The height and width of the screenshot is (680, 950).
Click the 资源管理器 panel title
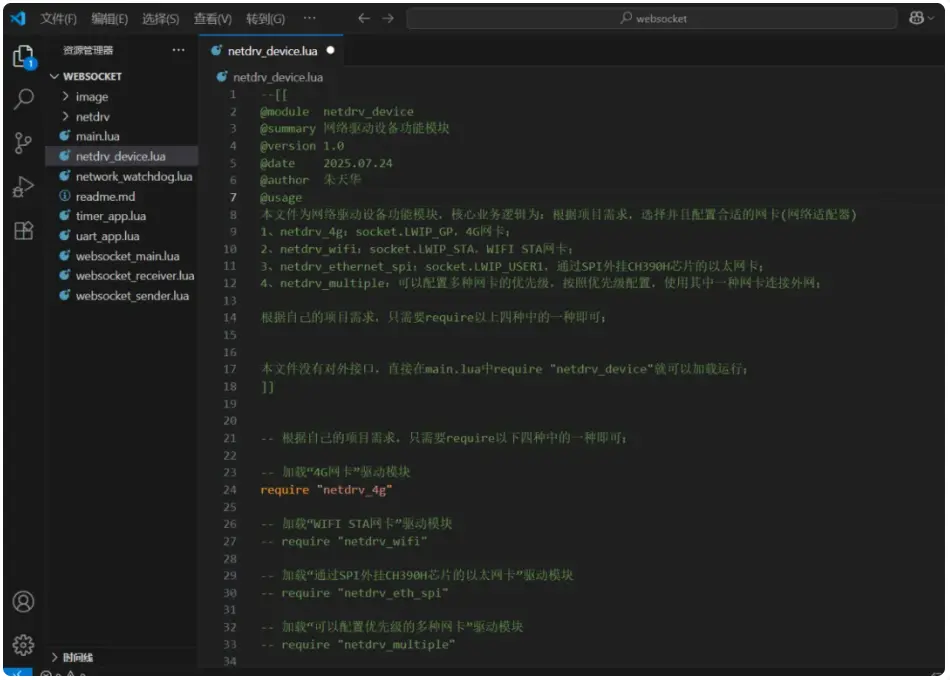tap(88, 50)
